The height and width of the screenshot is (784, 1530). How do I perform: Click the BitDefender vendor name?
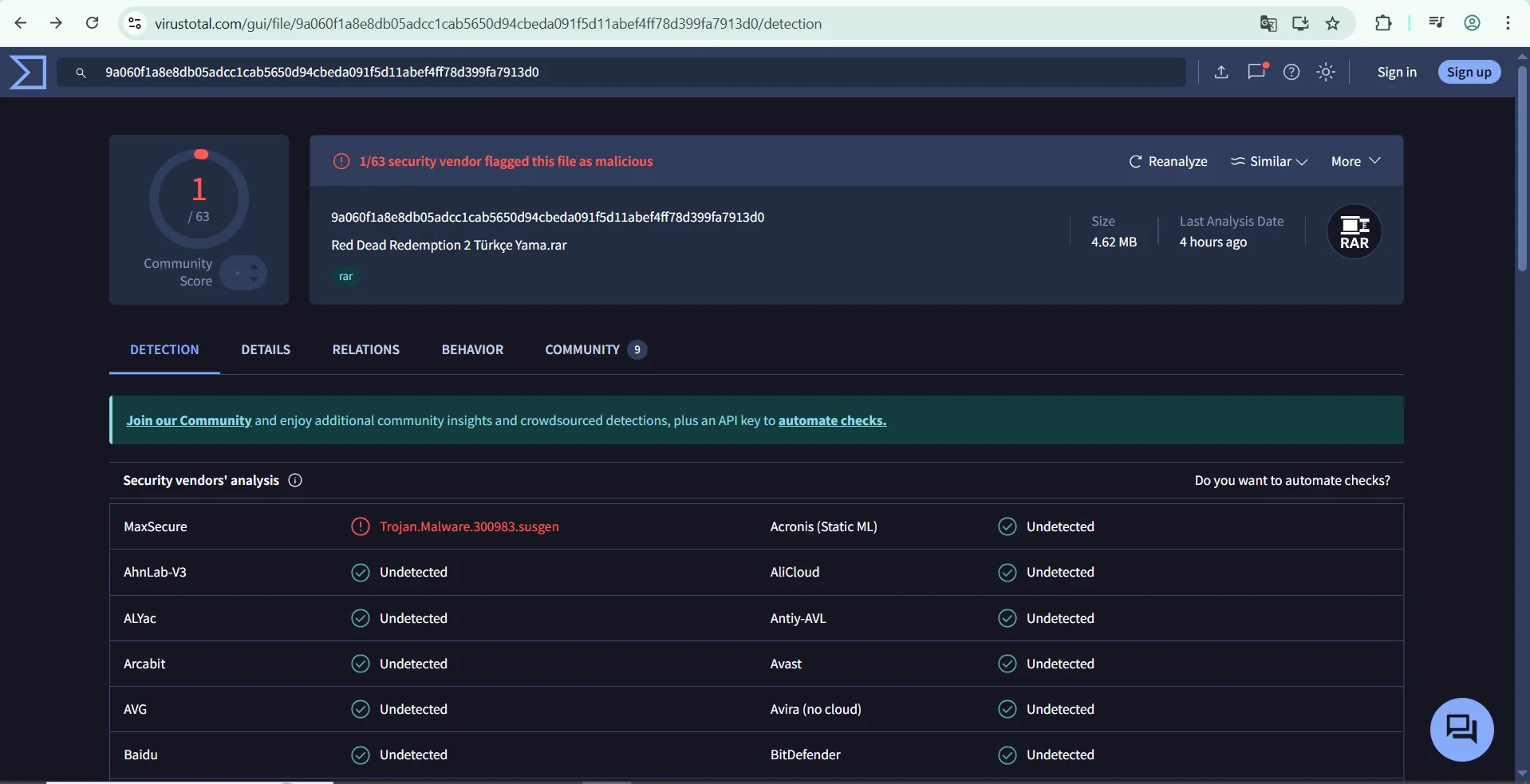click(x=805, y=754)
